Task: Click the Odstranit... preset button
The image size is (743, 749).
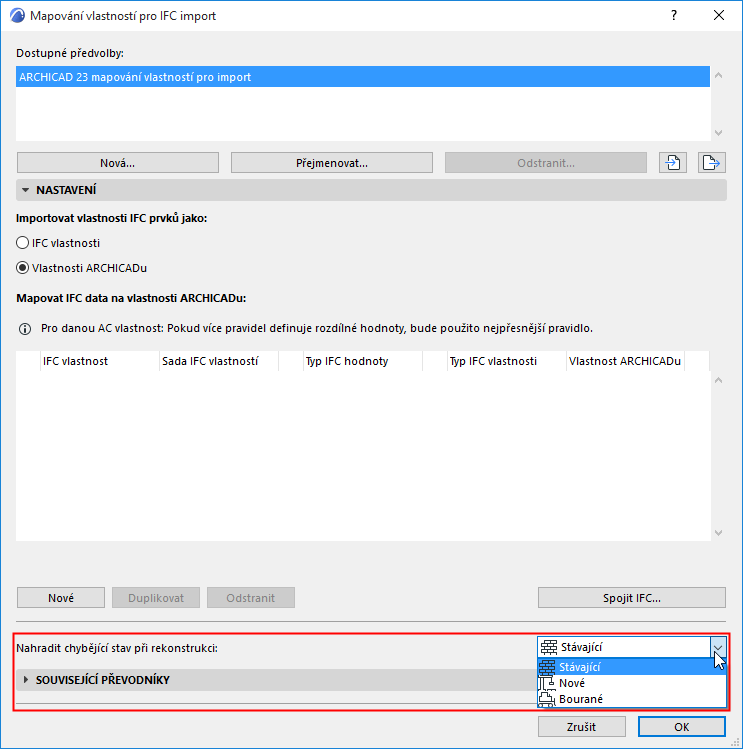Action: (x=546, y=163)
